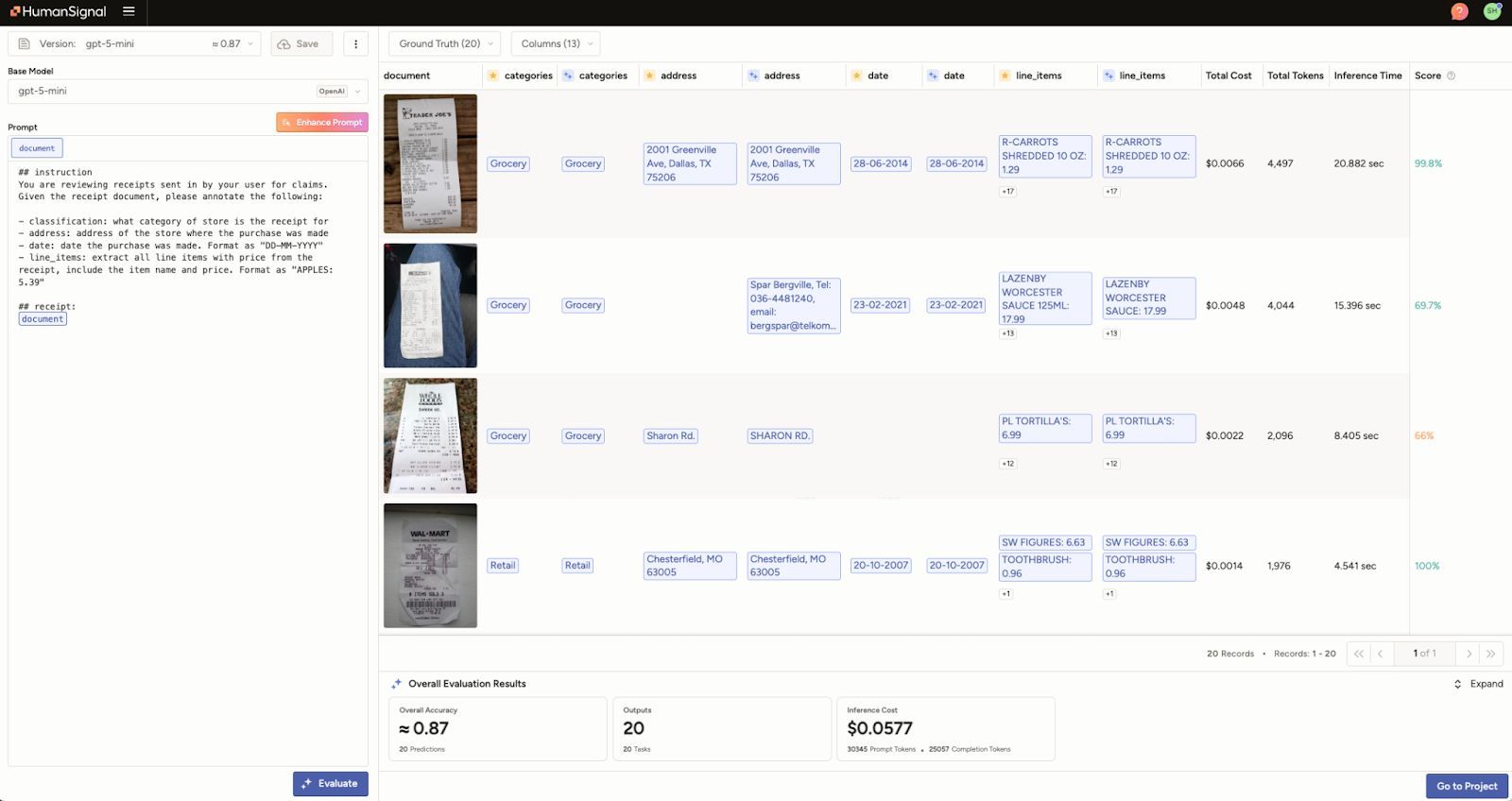Sort by Inference Time column header
The image size is (1512, 801).
pyautogui.click(x=1367, y=76)
